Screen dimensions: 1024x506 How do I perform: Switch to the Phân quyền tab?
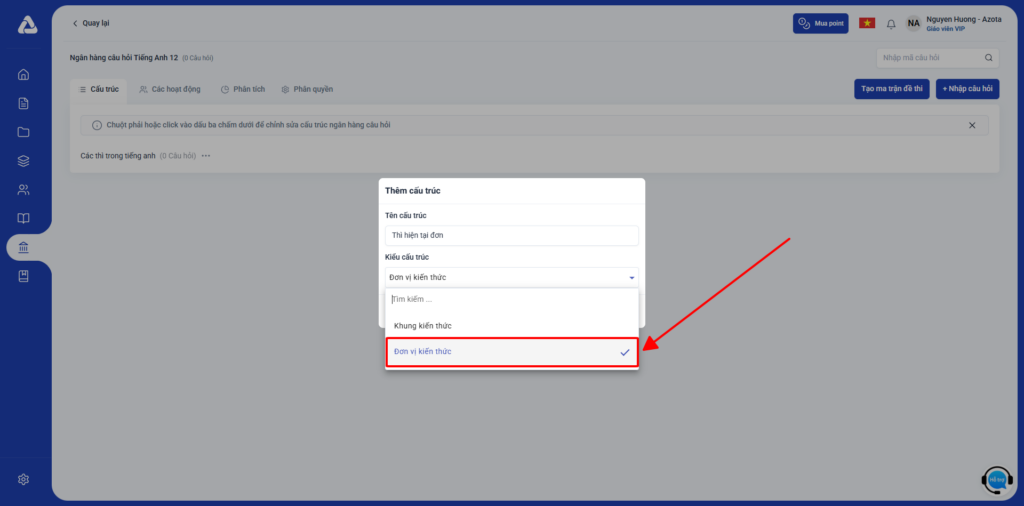307,89
